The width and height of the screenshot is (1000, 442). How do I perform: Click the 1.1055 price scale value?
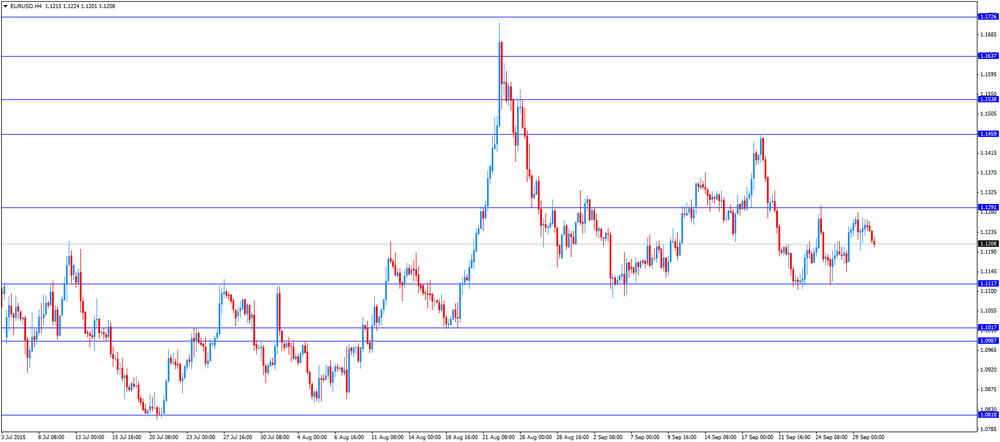[987, 311]
